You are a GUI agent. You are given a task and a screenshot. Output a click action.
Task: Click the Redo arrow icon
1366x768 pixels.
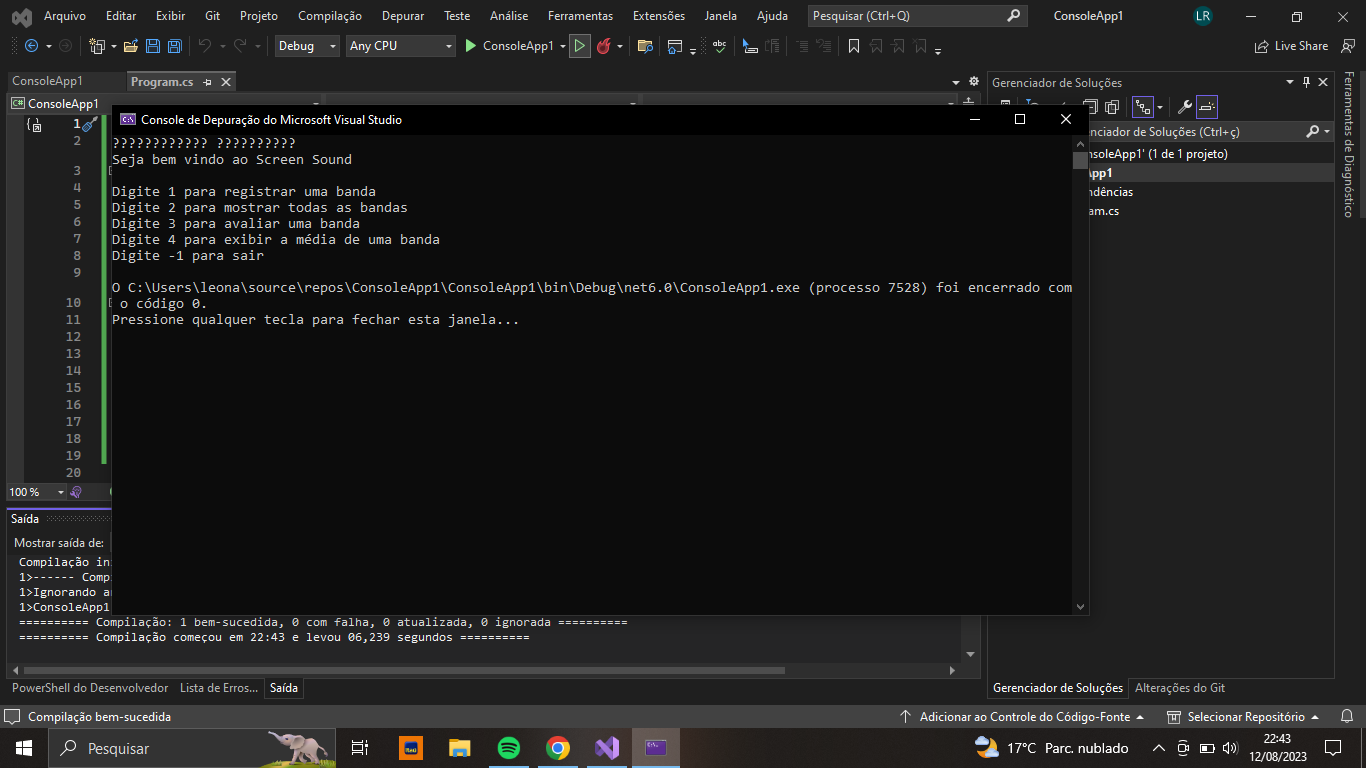coord(240,46)
